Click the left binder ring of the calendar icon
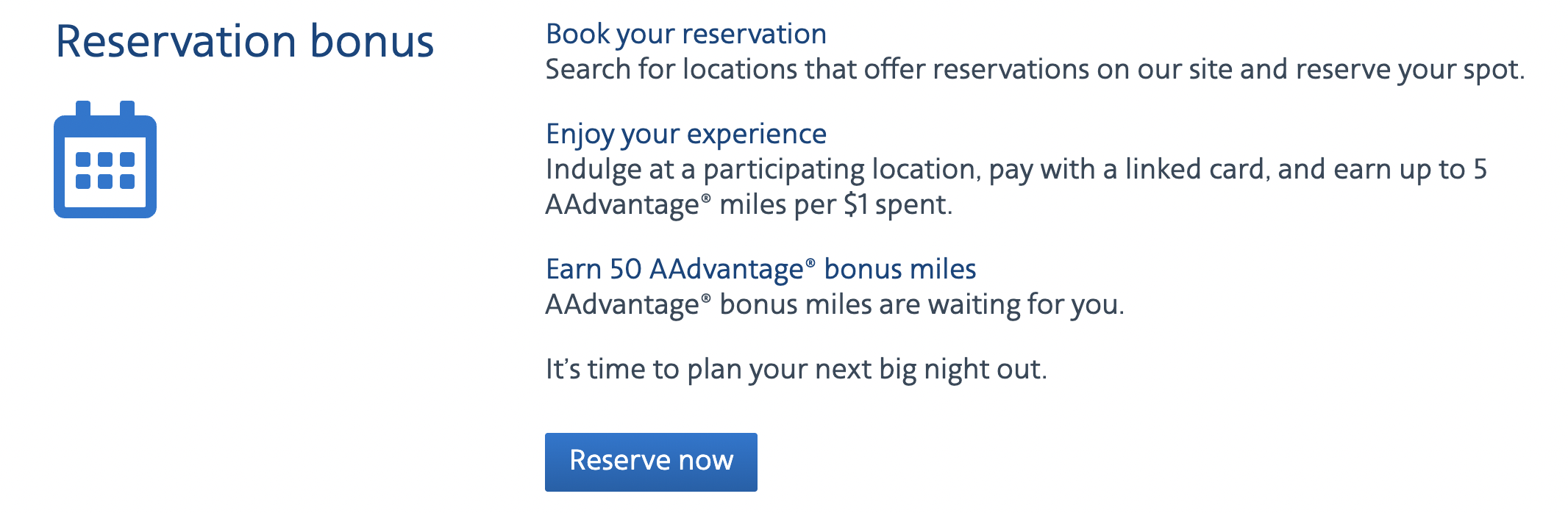 coord(83,110)
